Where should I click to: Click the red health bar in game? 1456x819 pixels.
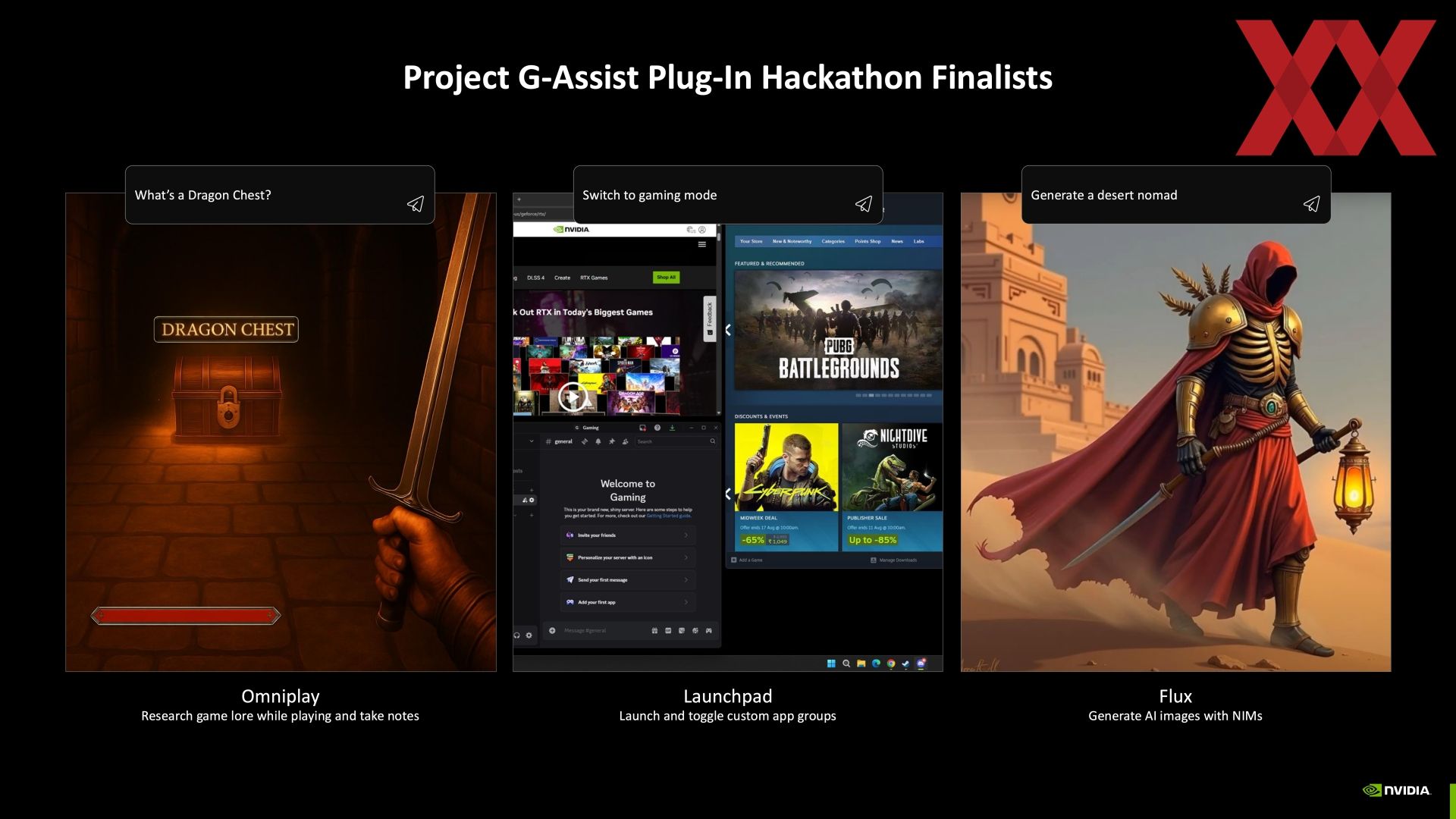click(186, 616)
